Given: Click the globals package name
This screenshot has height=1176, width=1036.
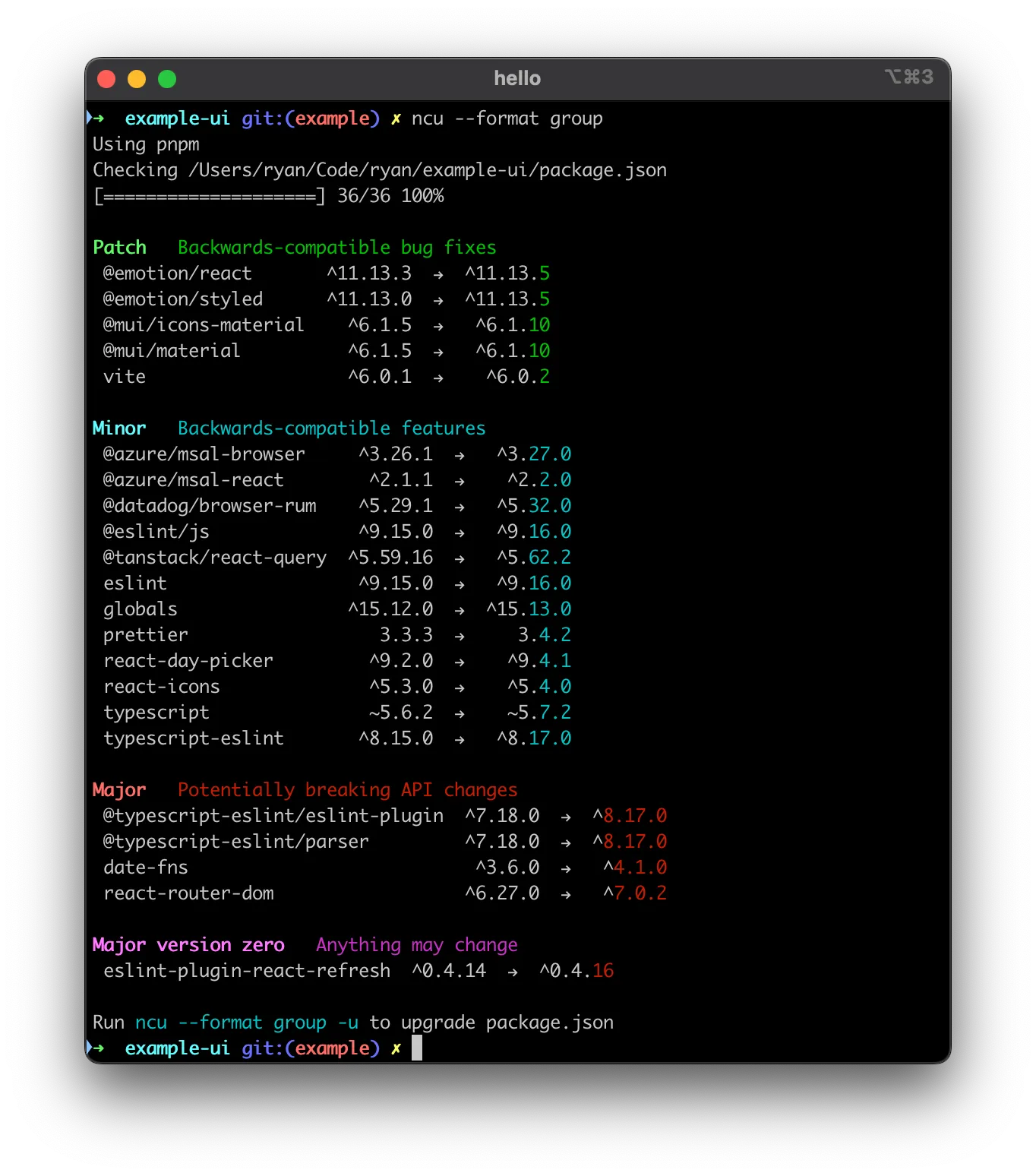Looking at the screenshot, I should pos(141,609).
